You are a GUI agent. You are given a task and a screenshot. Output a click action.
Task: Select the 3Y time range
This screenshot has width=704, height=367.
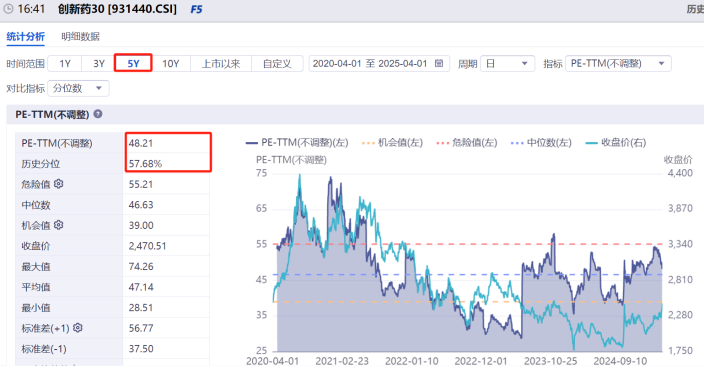pos(99,63)
